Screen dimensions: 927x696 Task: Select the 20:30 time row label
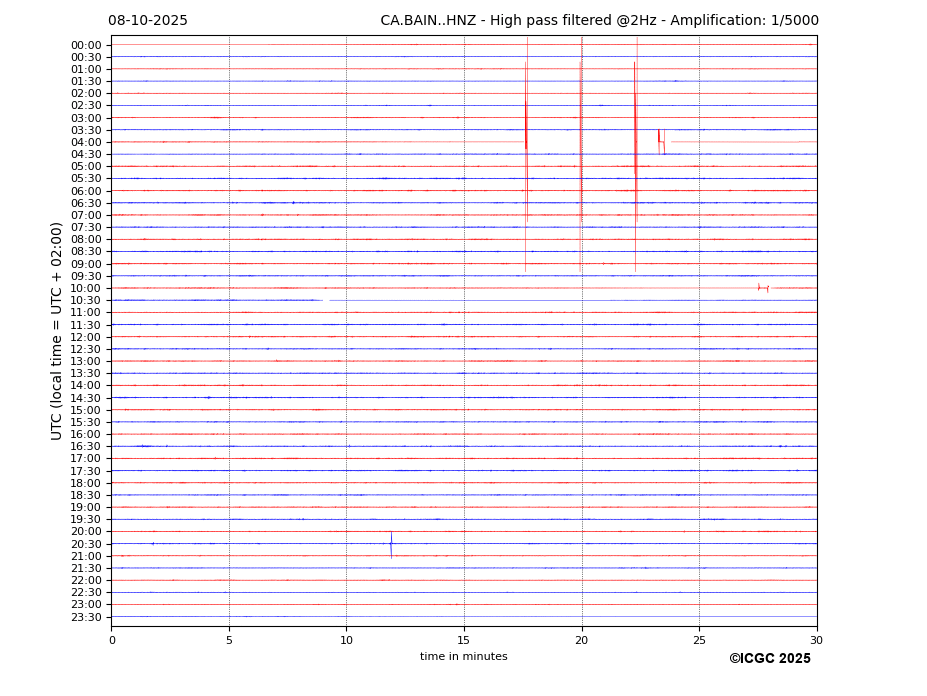86,544
